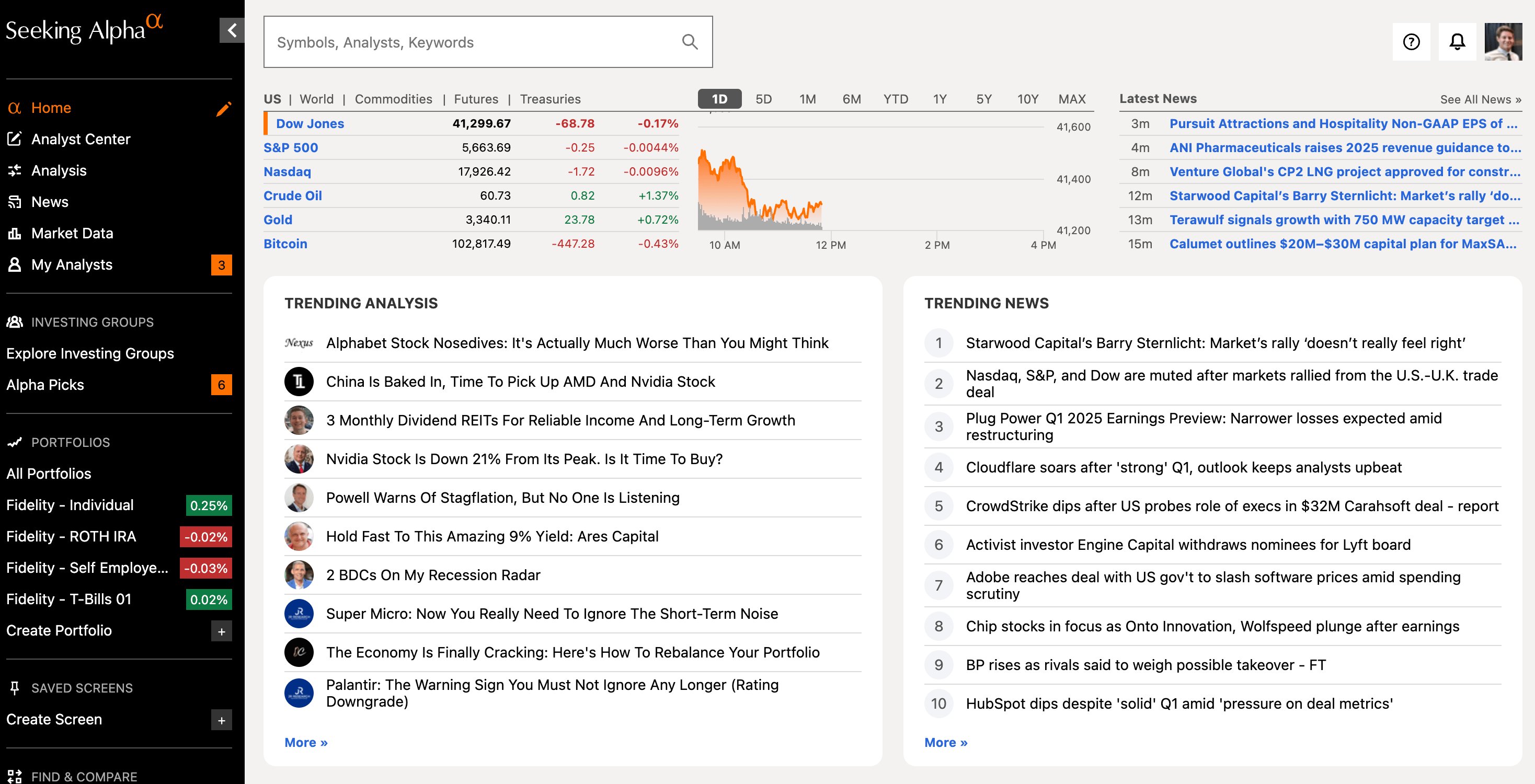Viewport: 1535px width, 784px height.
Task: Switch to the Treasuries tab
Action: pyautogui.click(x=550, y=99)
